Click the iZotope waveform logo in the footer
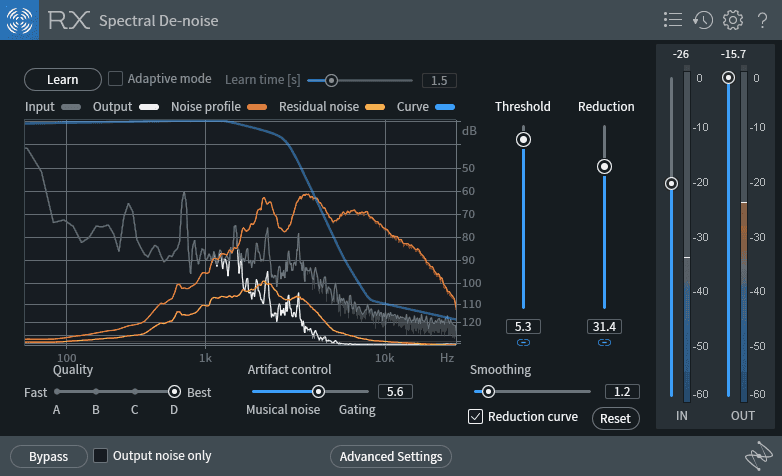 (x=759, y=456)
